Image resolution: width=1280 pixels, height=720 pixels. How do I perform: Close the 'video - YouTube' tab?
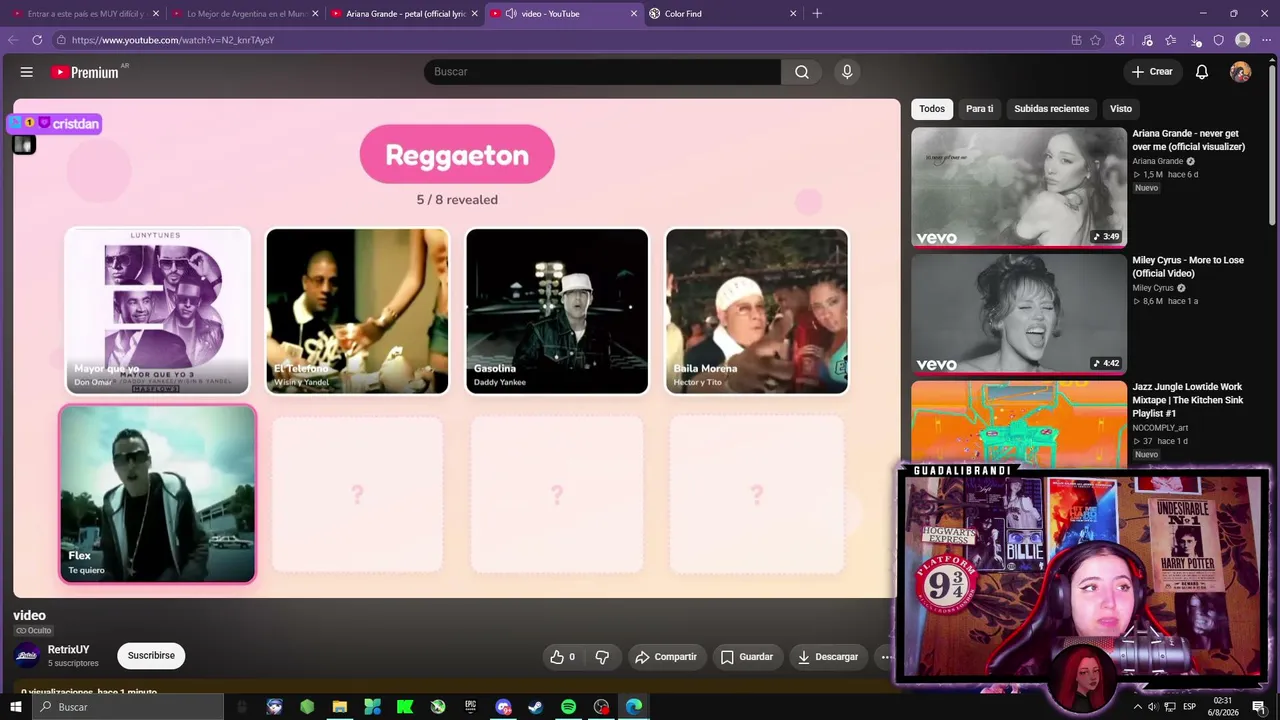(x=633, y=14)
